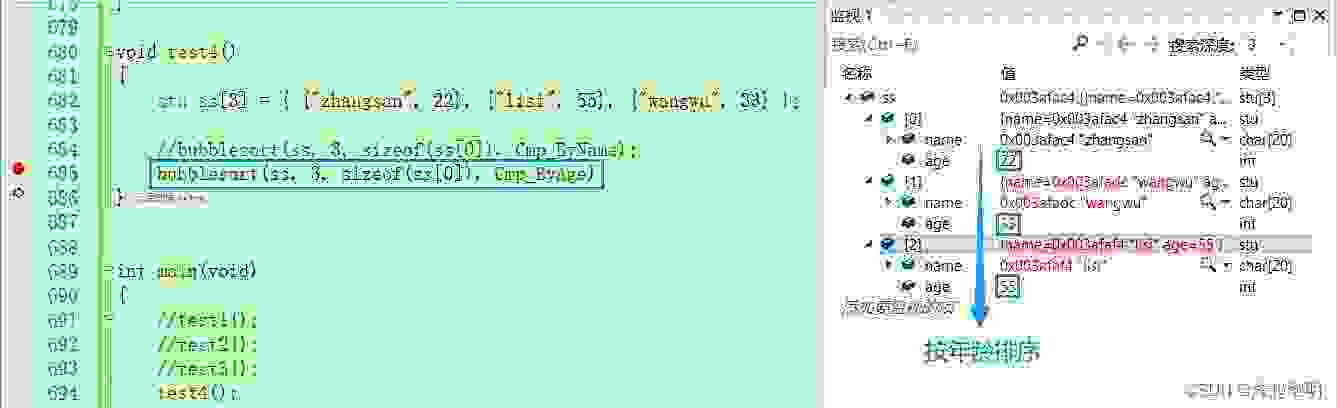Click the add-watch placeholder row below [2]

point(901,306)
